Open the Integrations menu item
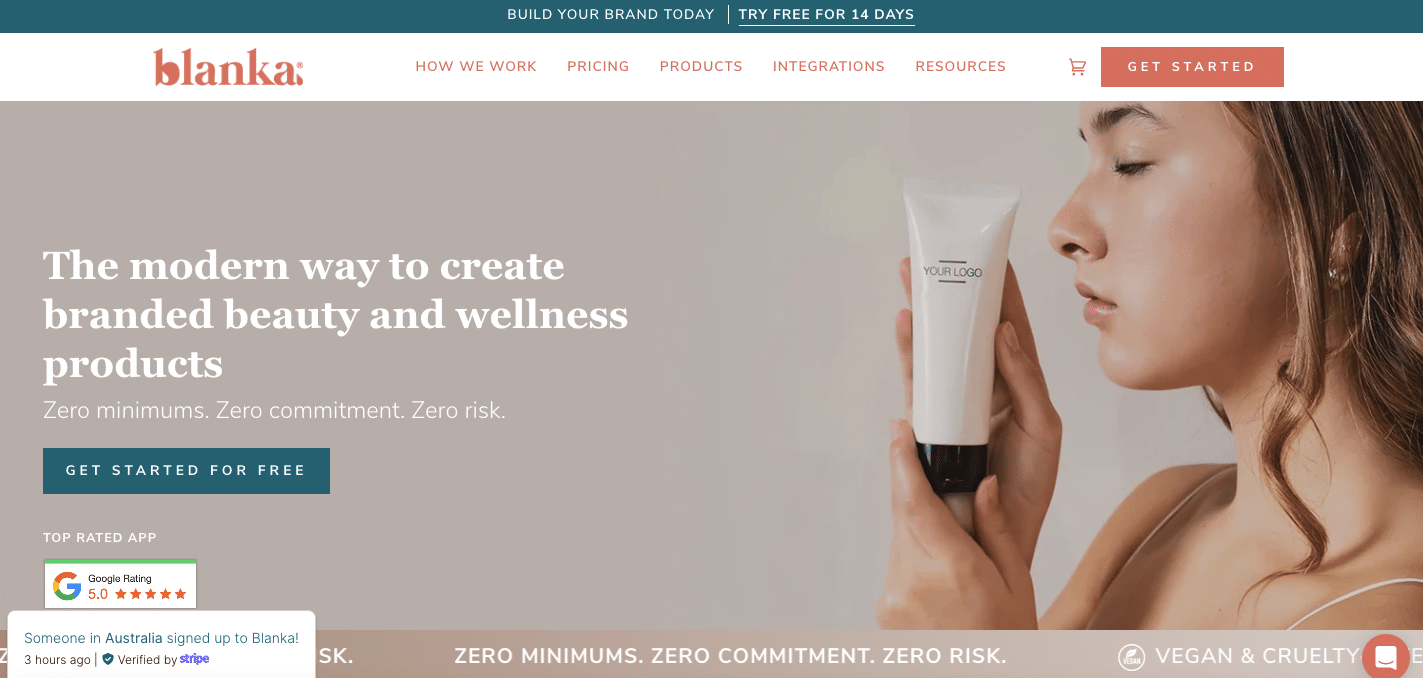This screenshot has height=678, width=1423. 829,67
